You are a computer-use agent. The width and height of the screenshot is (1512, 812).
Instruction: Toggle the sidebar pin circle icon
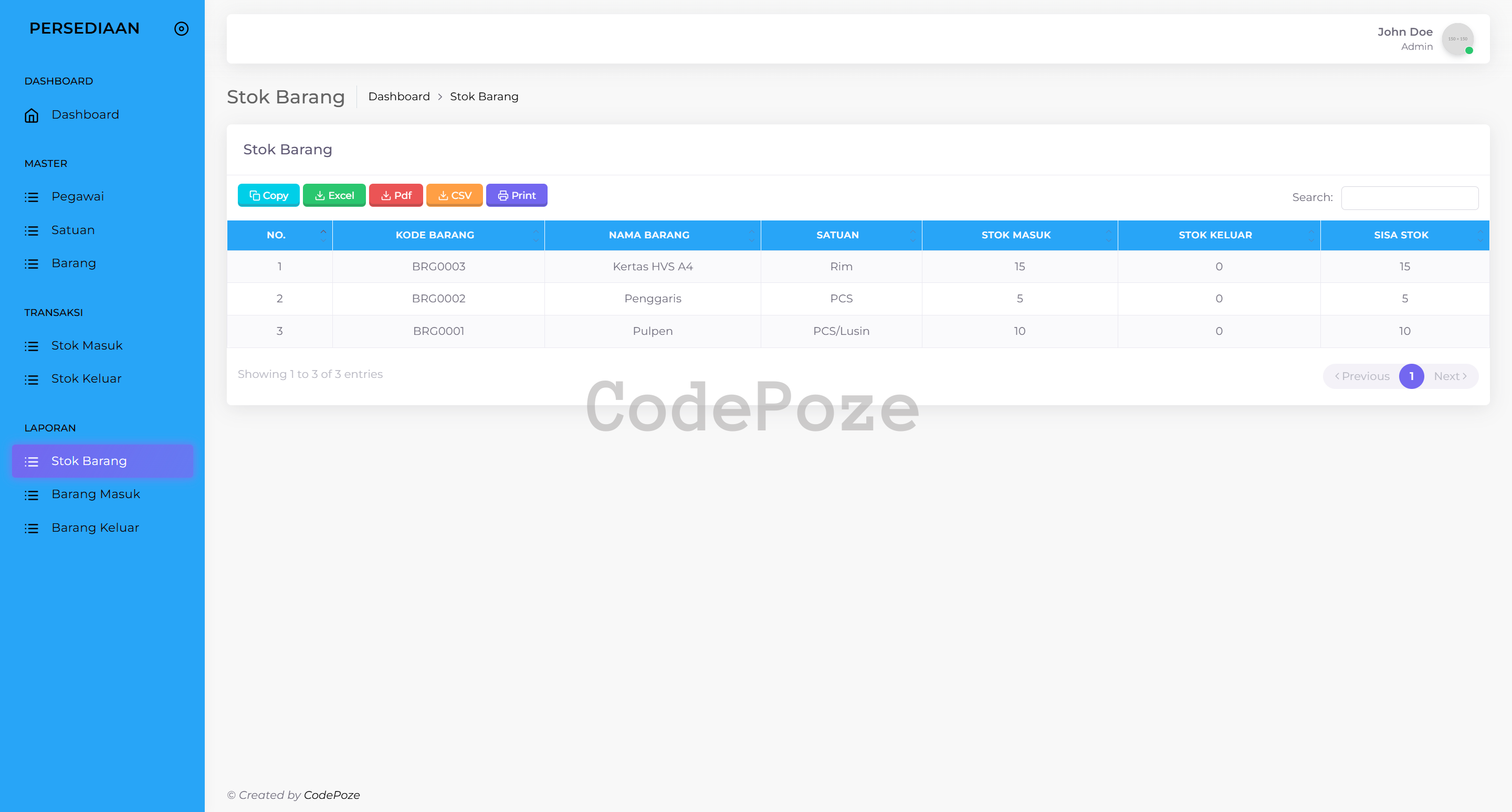coord(181,29)
